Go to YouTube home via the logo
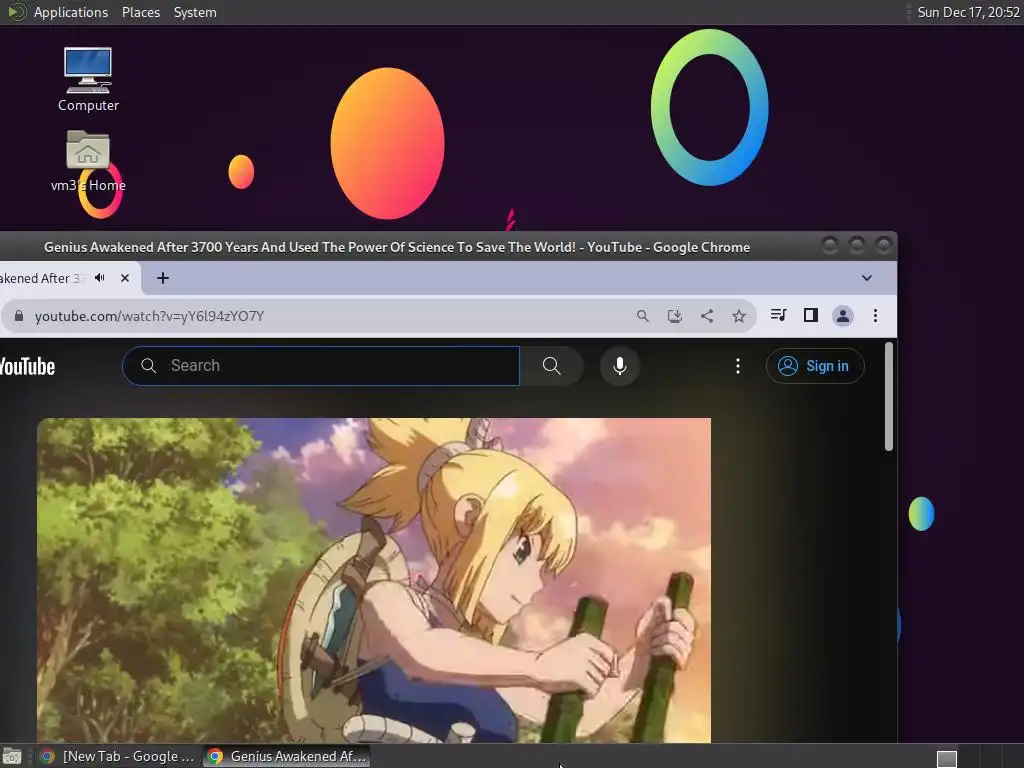The width and height of the screenshot is (1024, 768). click(27, 366)
